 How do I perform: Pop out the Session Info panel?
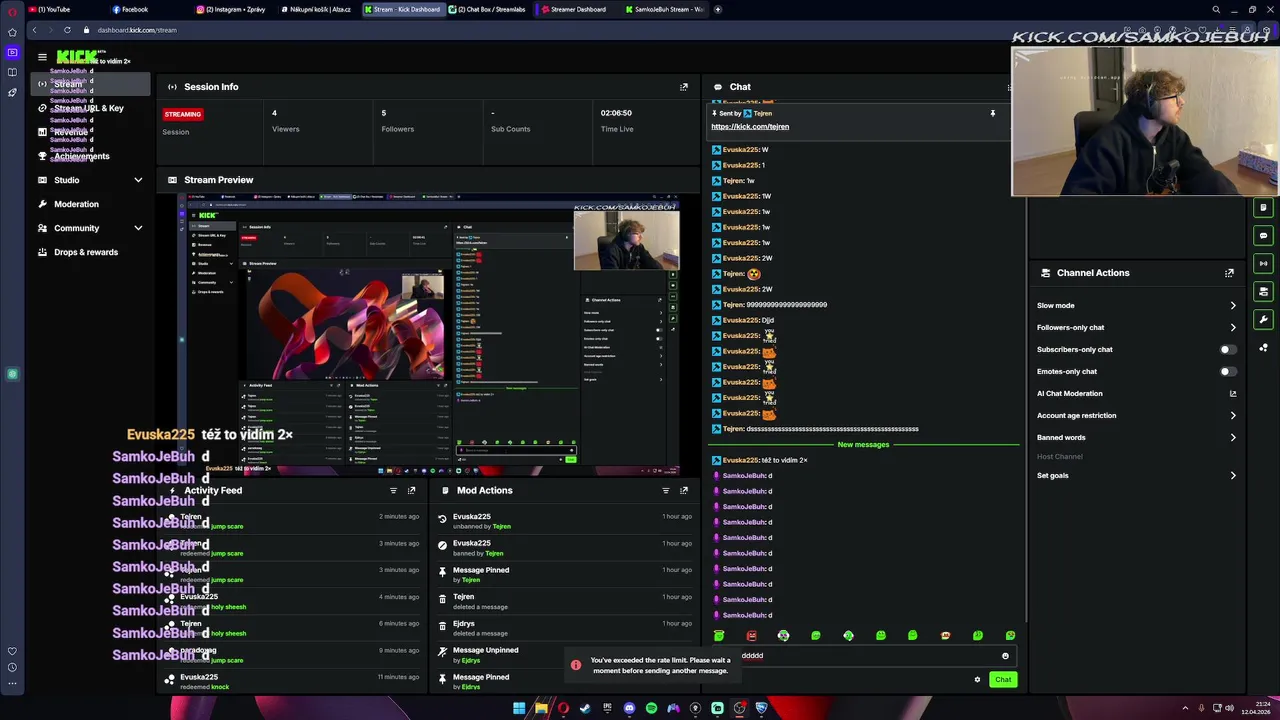(x=684, y=87)
